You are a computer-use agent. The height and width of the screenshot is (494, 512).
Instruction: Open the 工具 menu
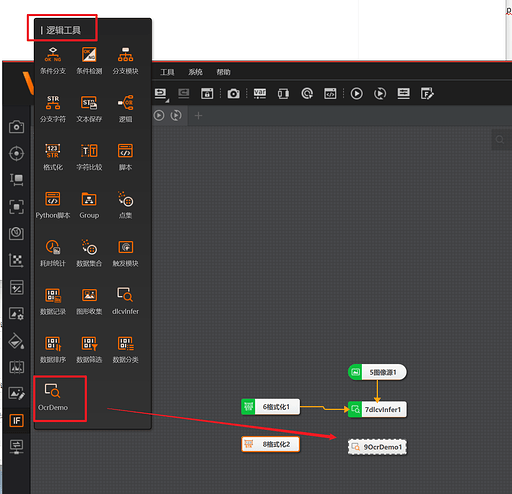(x=167, y=72)
